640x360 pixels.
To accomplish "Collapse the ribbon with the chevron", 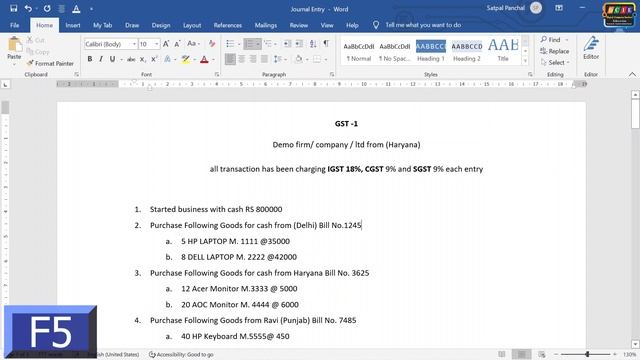I will click(632, 74).
